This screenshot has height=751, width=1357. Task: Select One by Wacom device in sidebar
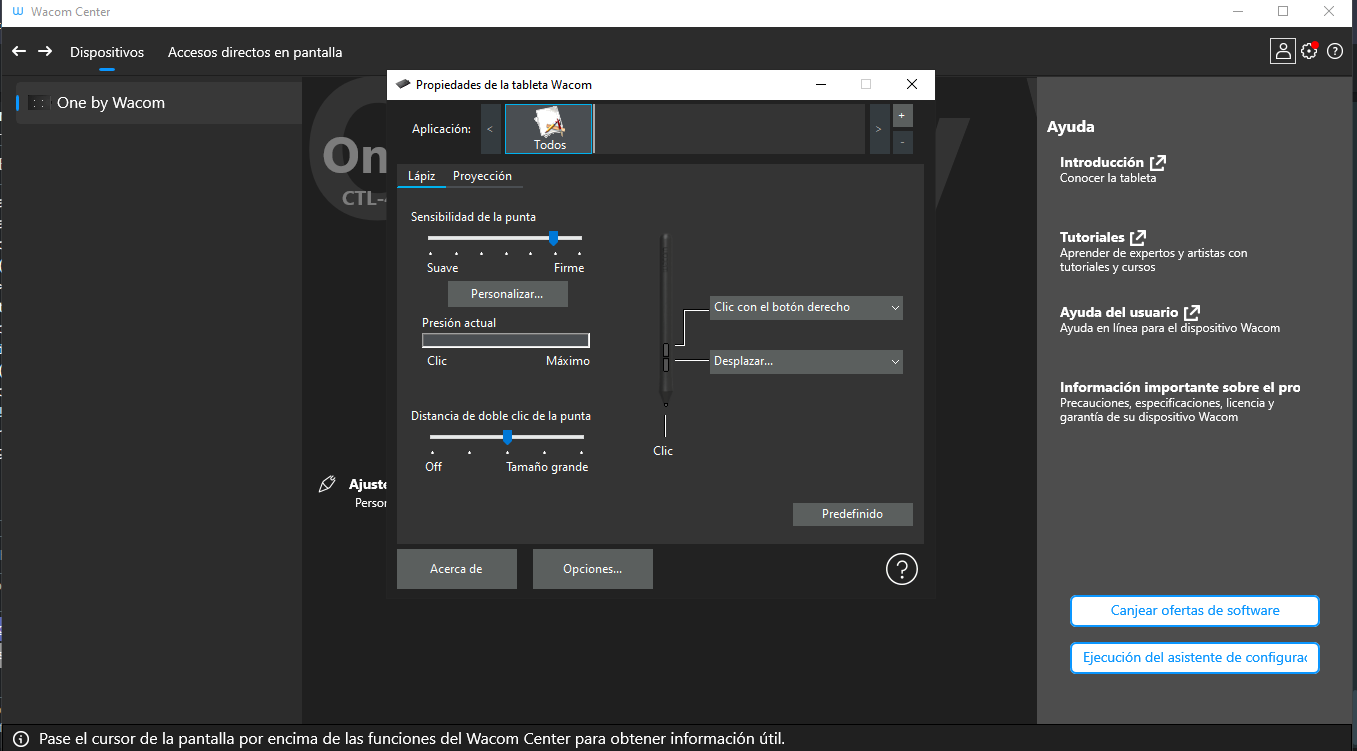click(111, 103)
